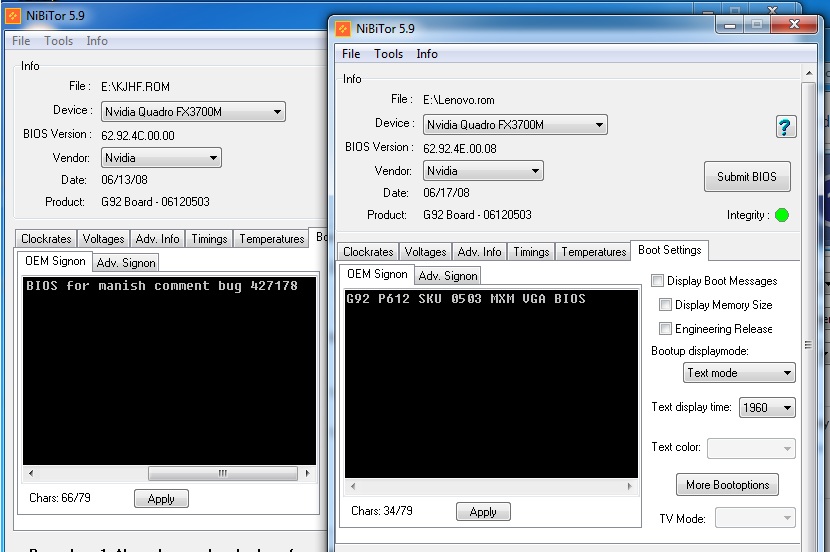Open File menu in back NiBiTor window
Image resolution: width=830 pixels, height=552 pixels.
coord(21,41)
